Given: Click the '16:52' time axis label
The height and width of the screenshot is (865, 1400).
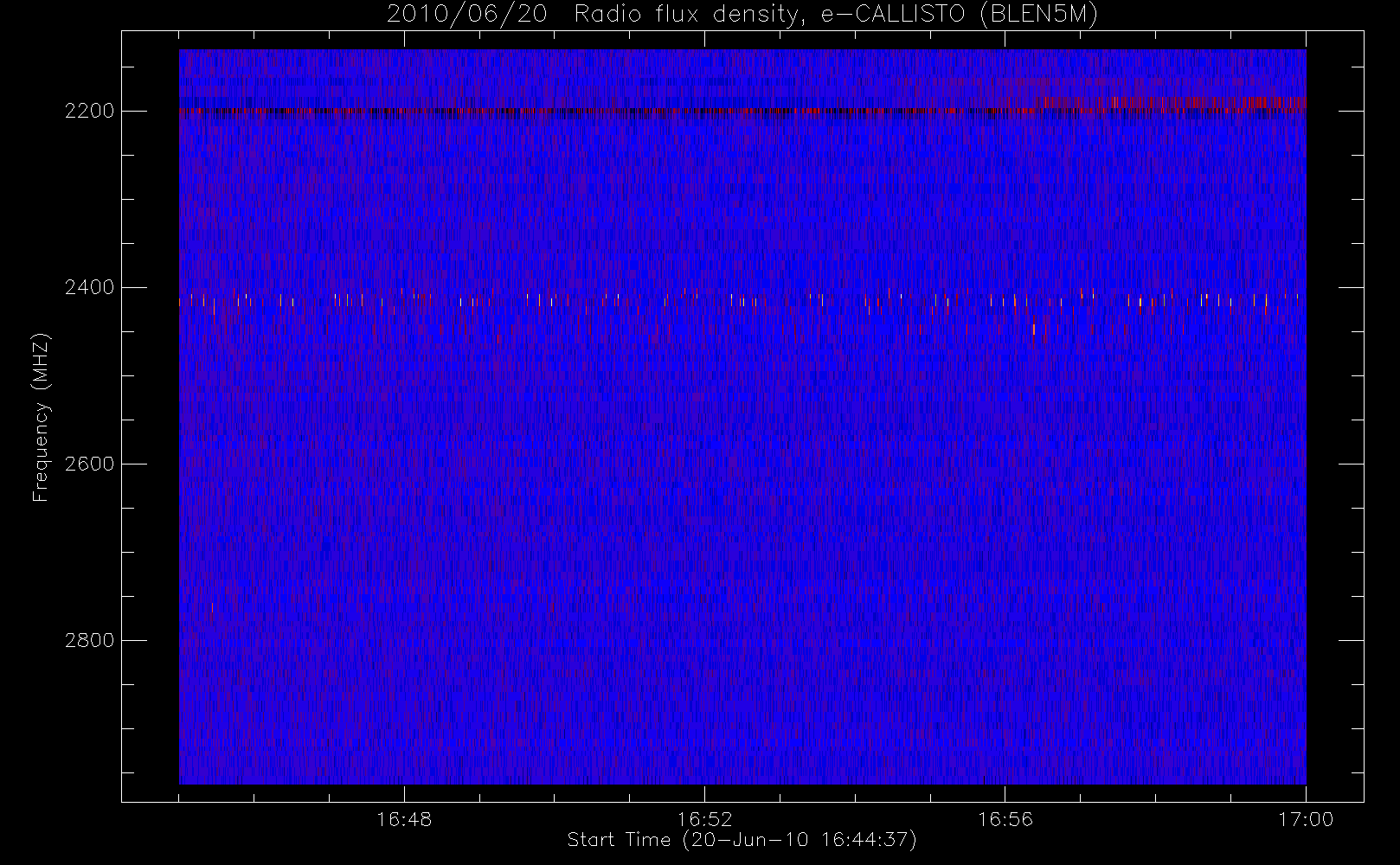Looking at the screenshot, I should click(x=704, y=819).
